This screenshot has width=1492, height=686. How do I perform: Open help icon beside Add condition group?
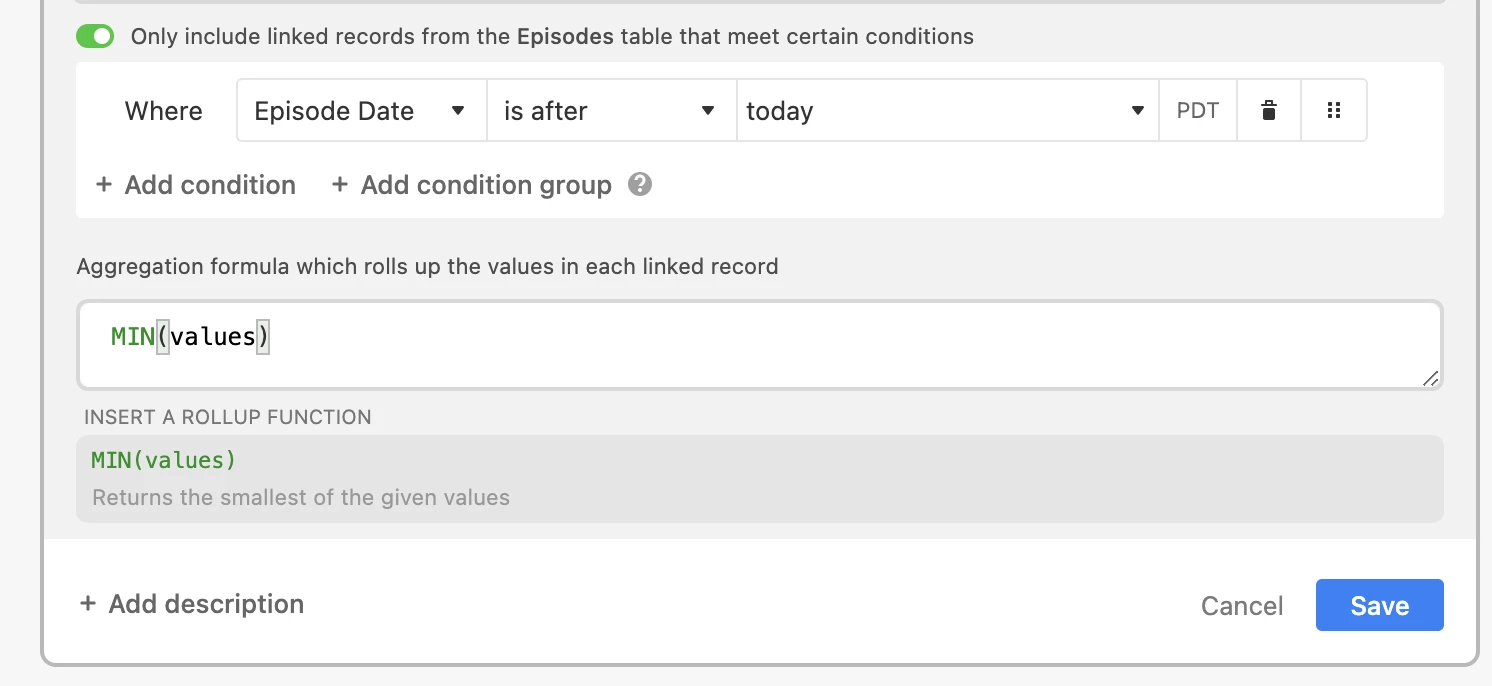coord(640,185)
